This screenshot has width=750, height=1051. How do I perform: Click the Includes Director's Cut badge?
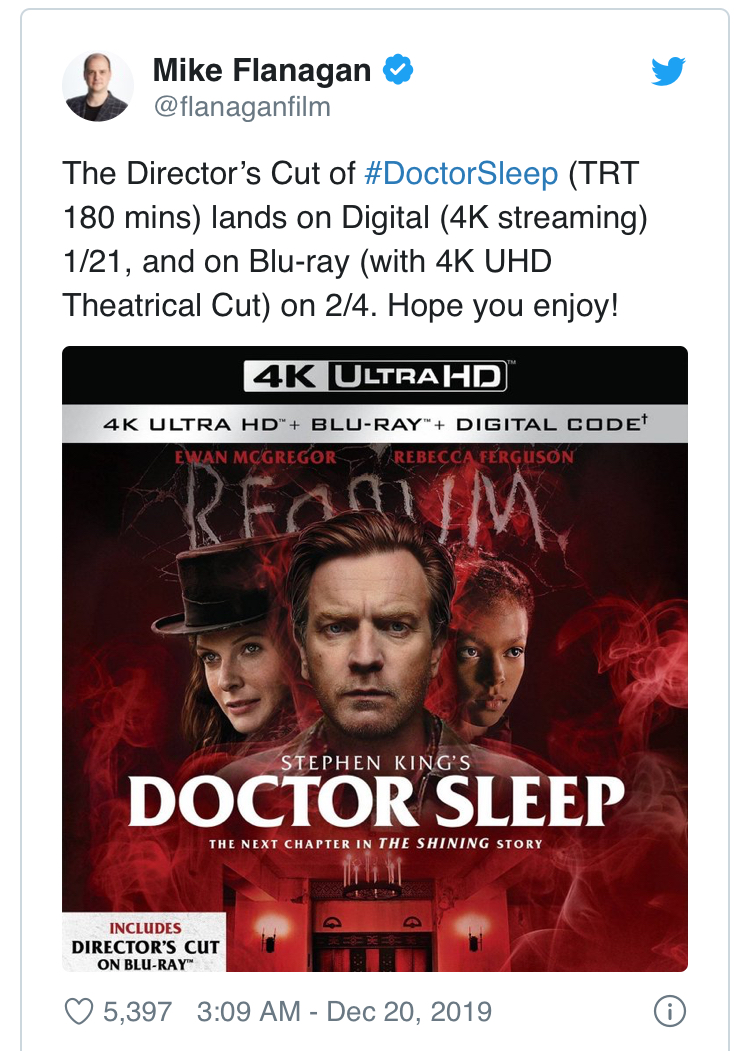[144, 945]
